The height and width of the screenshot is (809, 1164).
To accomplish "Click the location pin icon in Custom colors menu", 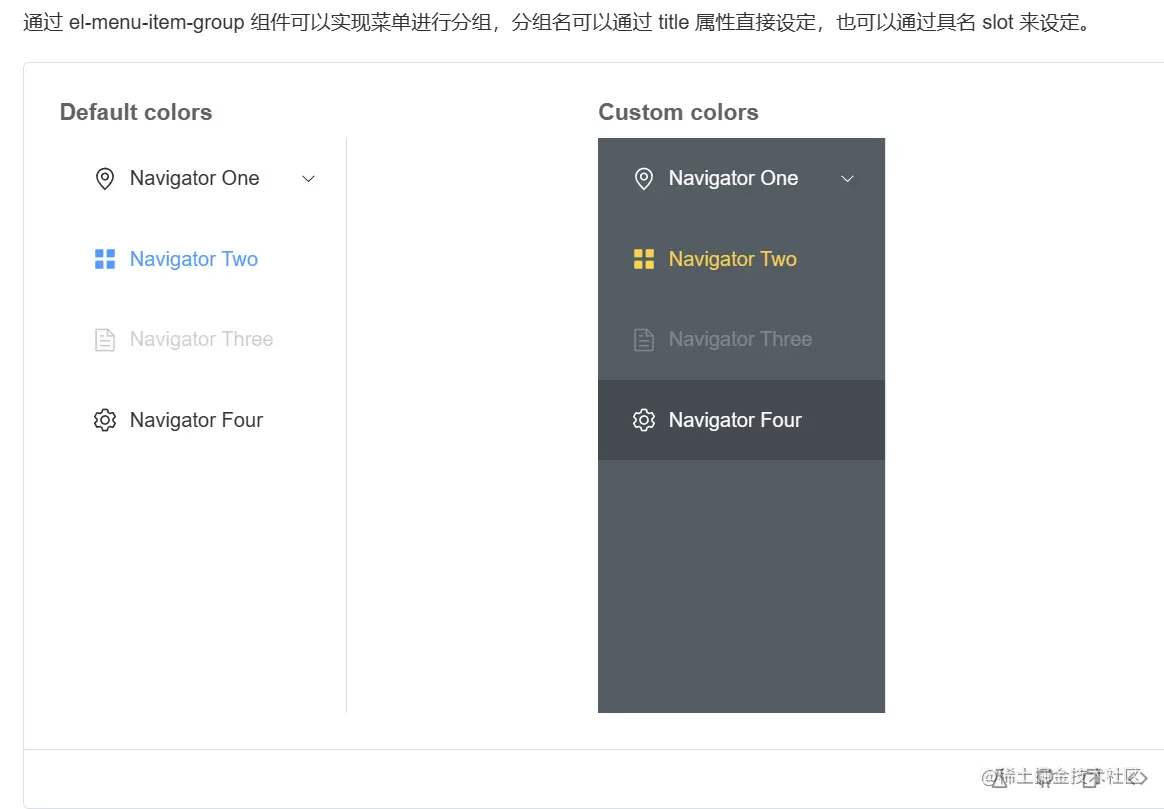I will point(644,179).
